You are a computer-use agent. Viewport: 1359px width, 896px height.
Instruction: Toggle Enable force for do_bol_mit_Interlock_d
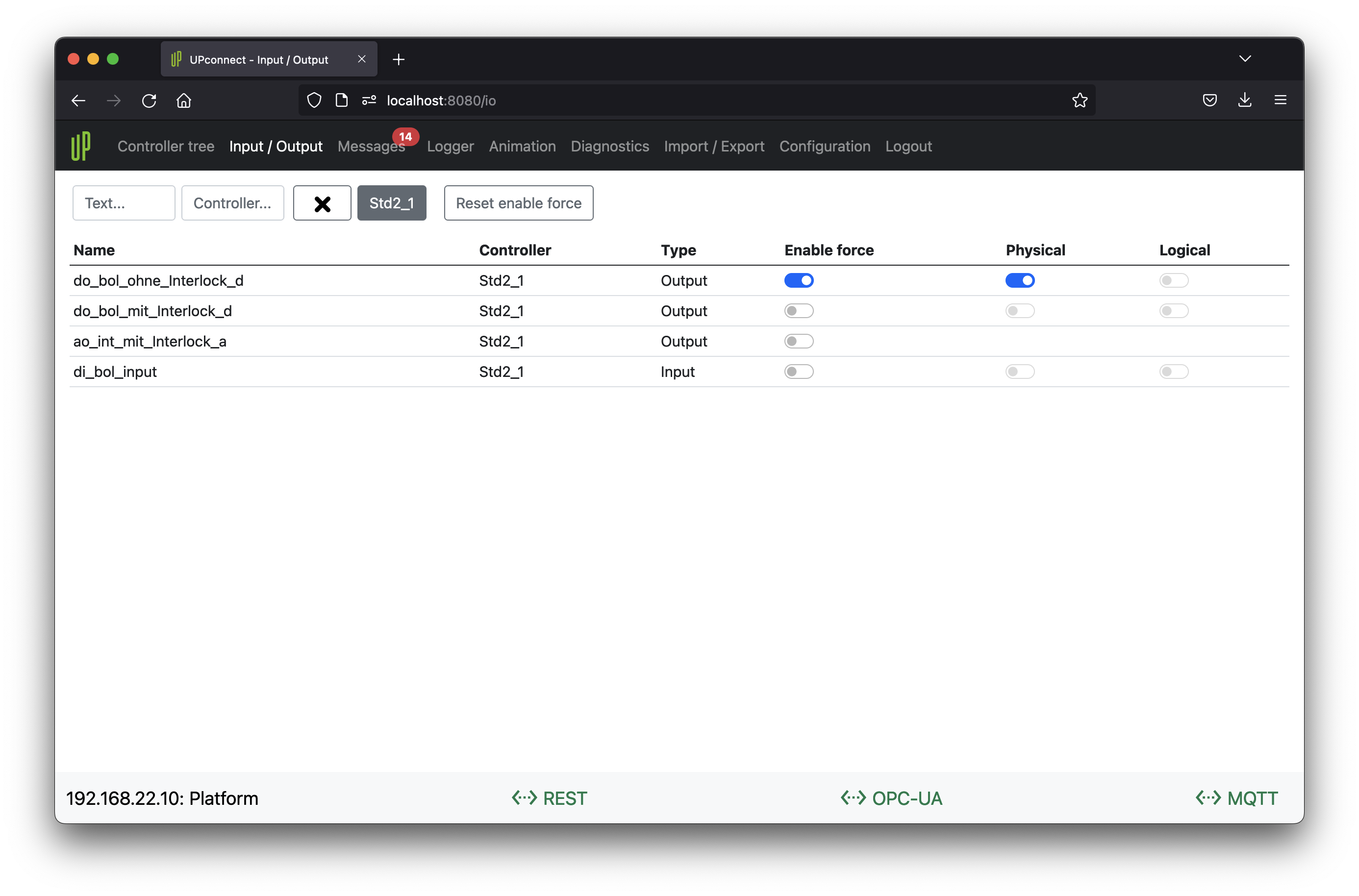798,311
